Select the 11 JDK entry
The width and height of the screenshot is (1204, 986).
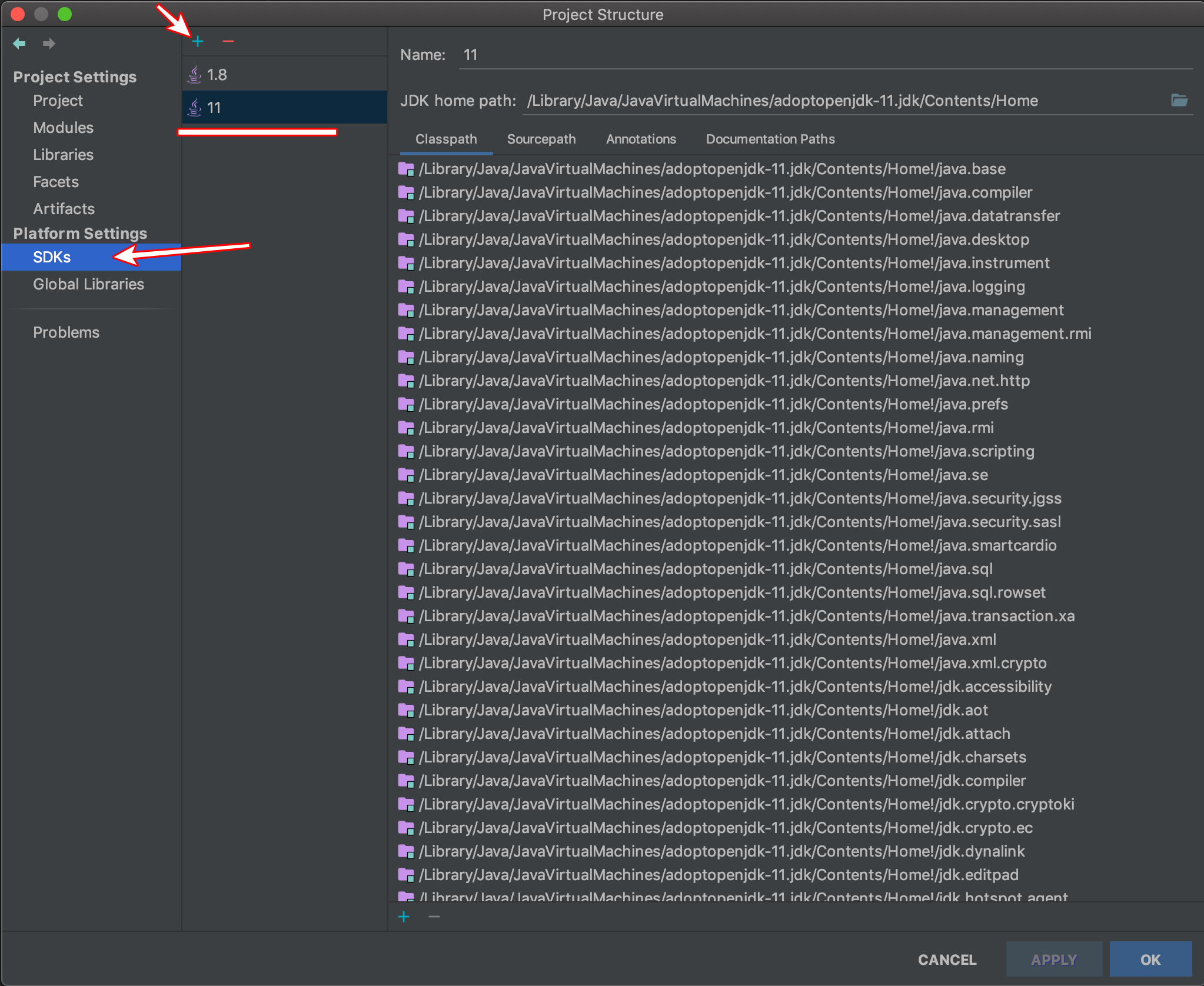214,108
